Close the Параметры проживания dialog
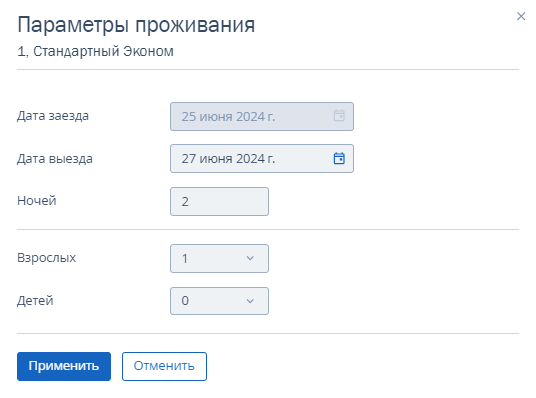 coord(521,16)
